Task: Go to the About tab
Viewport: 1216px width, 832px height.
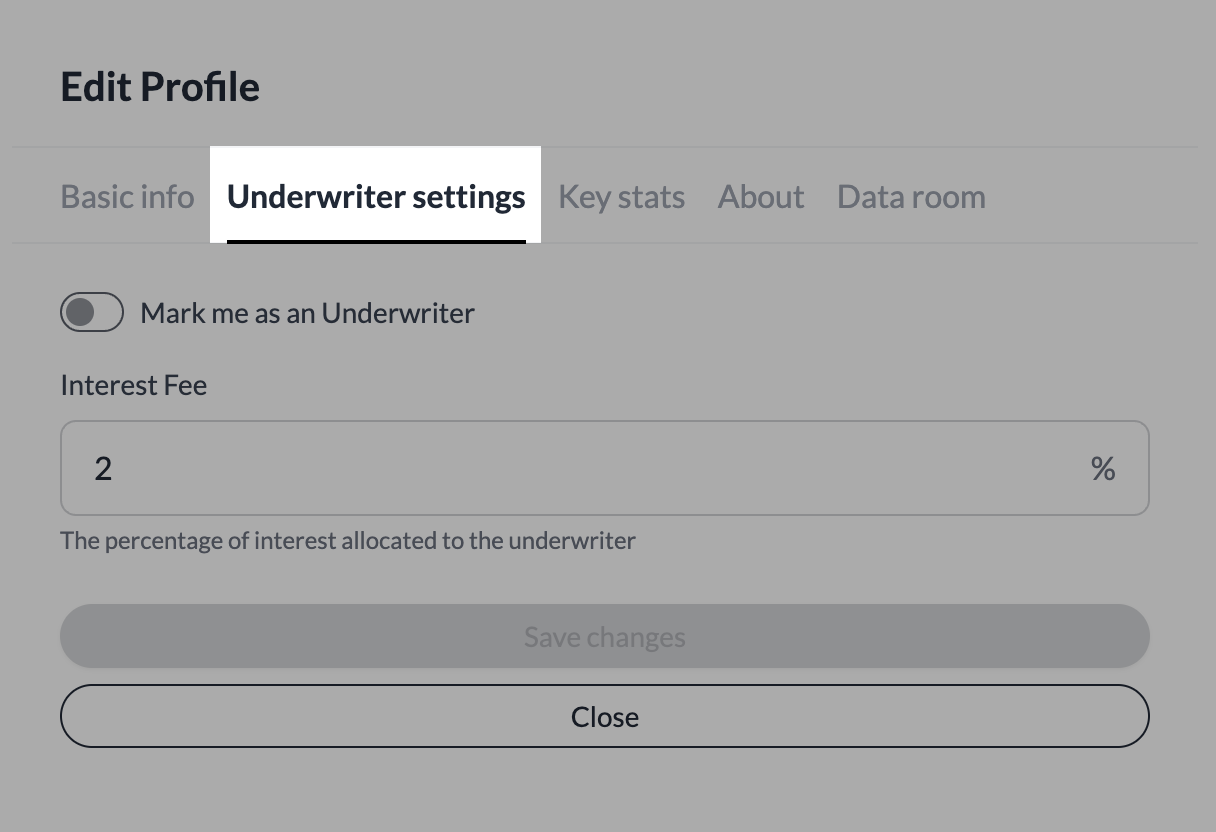Action: pyautogui.click(x=760, y=197)
